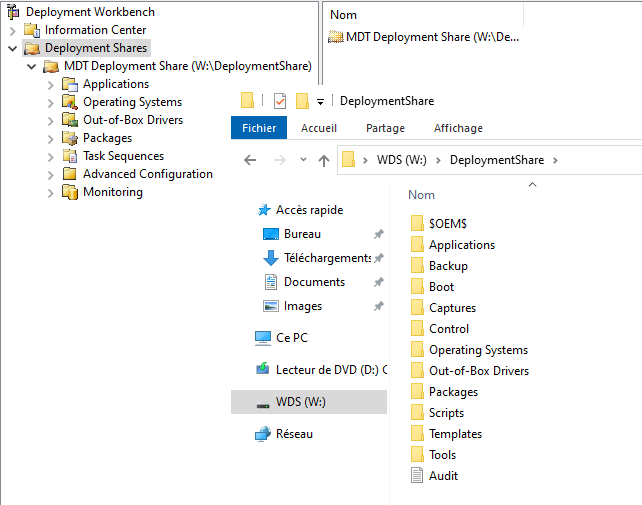
Task: Expand the Operating Systems tree node
Action: tap(50, 103)
